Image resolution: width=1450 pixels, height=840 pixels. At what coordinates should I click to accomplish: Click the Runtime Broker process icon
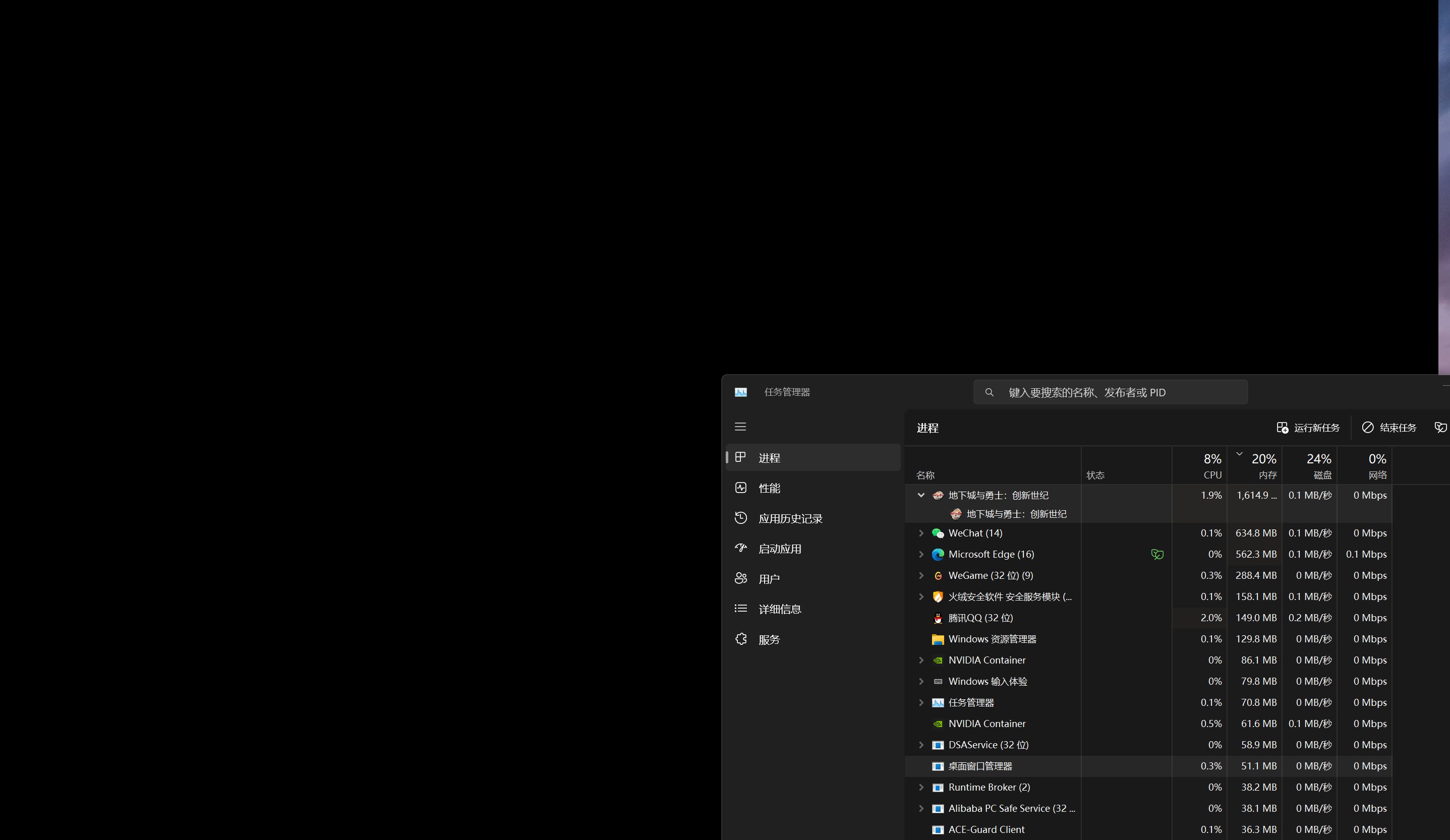(x=937, y=788)
